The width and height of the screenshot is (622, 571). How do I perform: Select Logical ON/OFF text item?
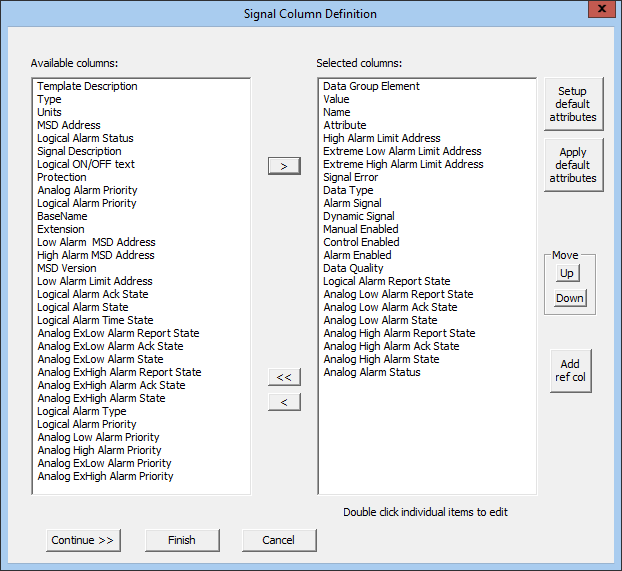pyautogui.click(x=86, y=164)
